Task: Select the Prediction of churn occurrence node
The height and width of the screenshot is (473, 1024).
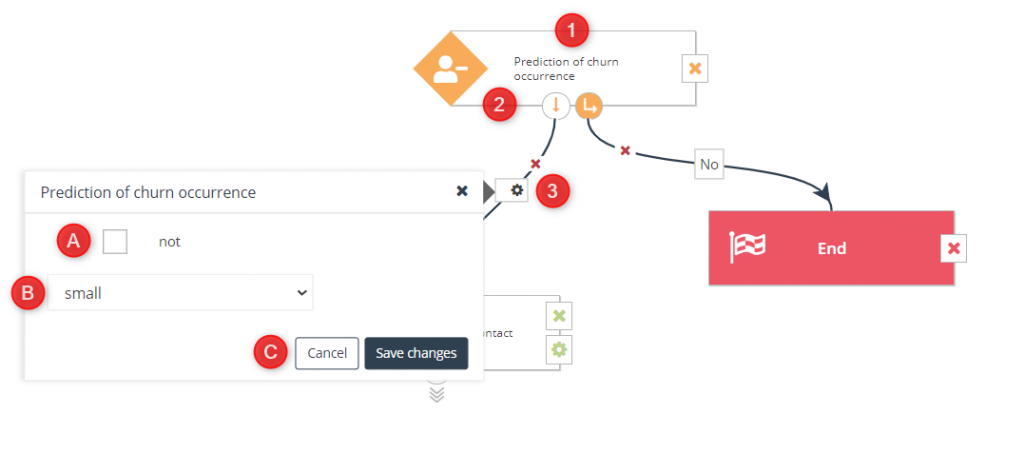Action: tap(573, 68)
